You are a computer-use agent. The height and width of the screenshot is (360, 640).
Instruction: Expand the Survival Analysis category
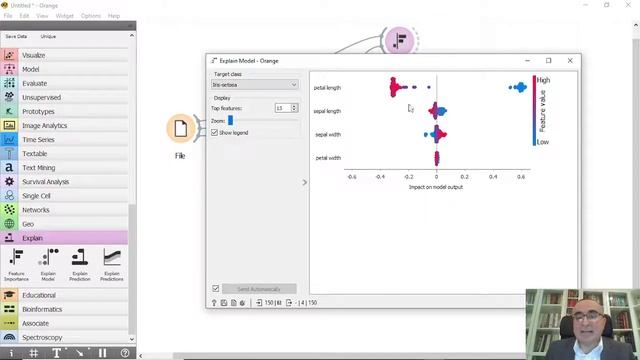64,182
